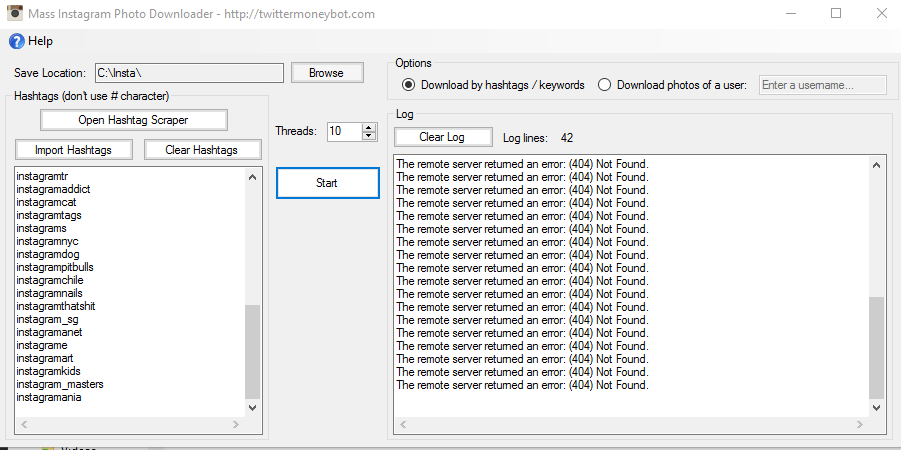Click the hashtag list vertical scrollbar thumb

252,352
